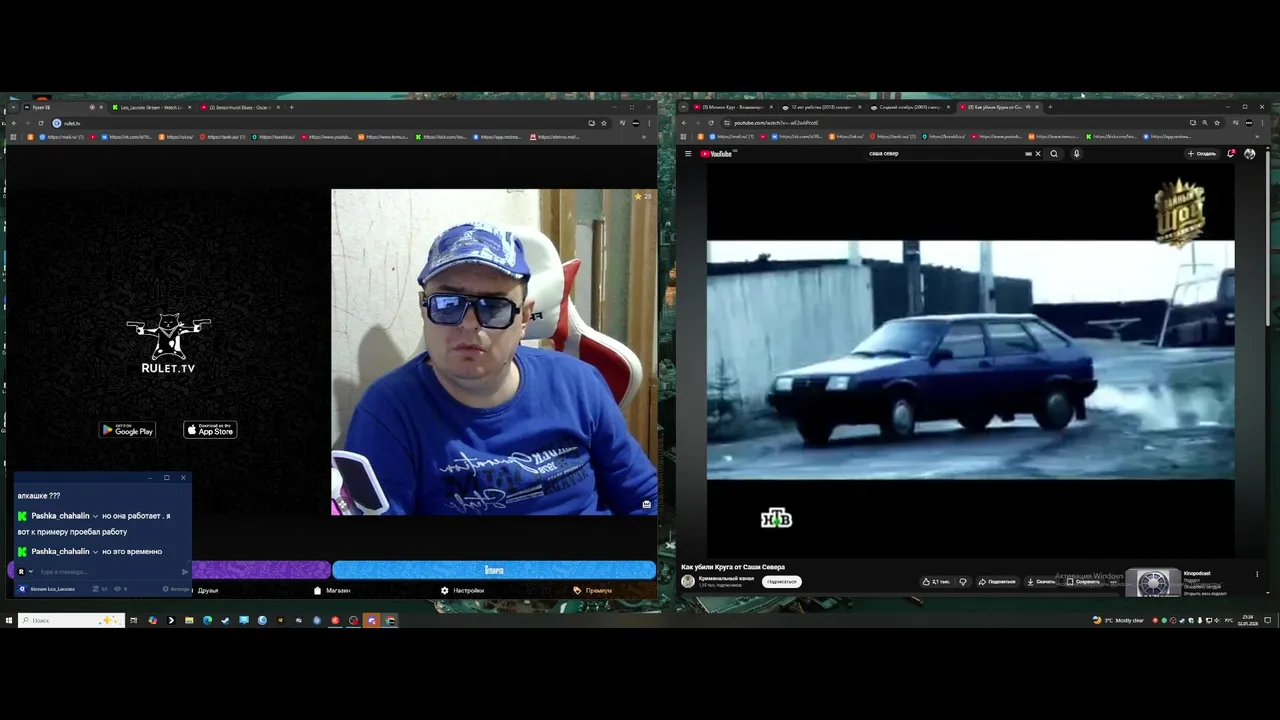
Task: Open the YouTube hamburger guide menu
Action: tap(688, 154)
